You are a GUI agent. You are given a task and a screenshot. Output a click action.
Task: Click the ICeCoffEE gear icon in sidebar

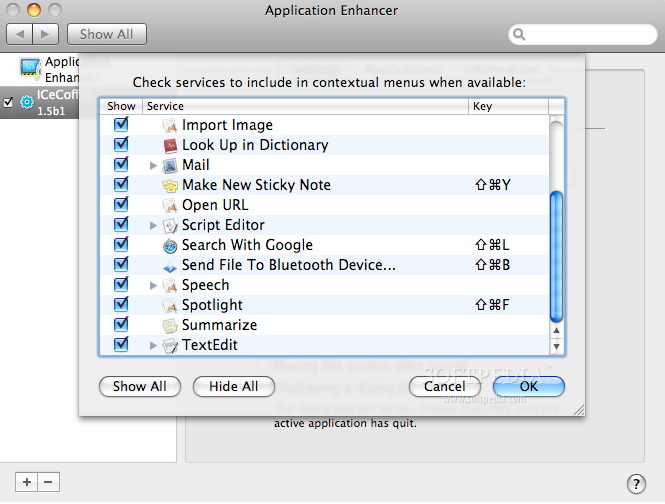pyautogui.click(x=26, y=102)
